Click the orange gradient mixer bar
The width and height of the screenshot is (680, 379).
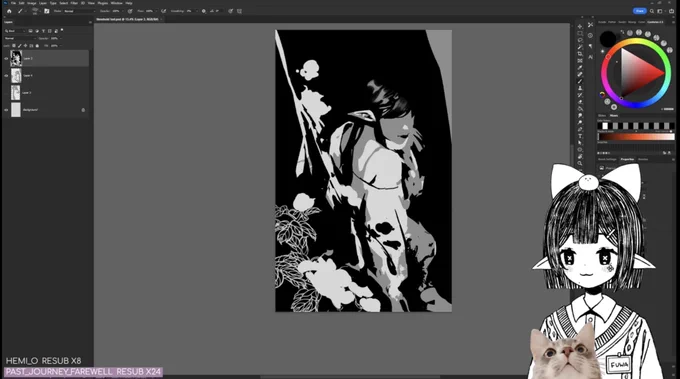click(636, 137)
